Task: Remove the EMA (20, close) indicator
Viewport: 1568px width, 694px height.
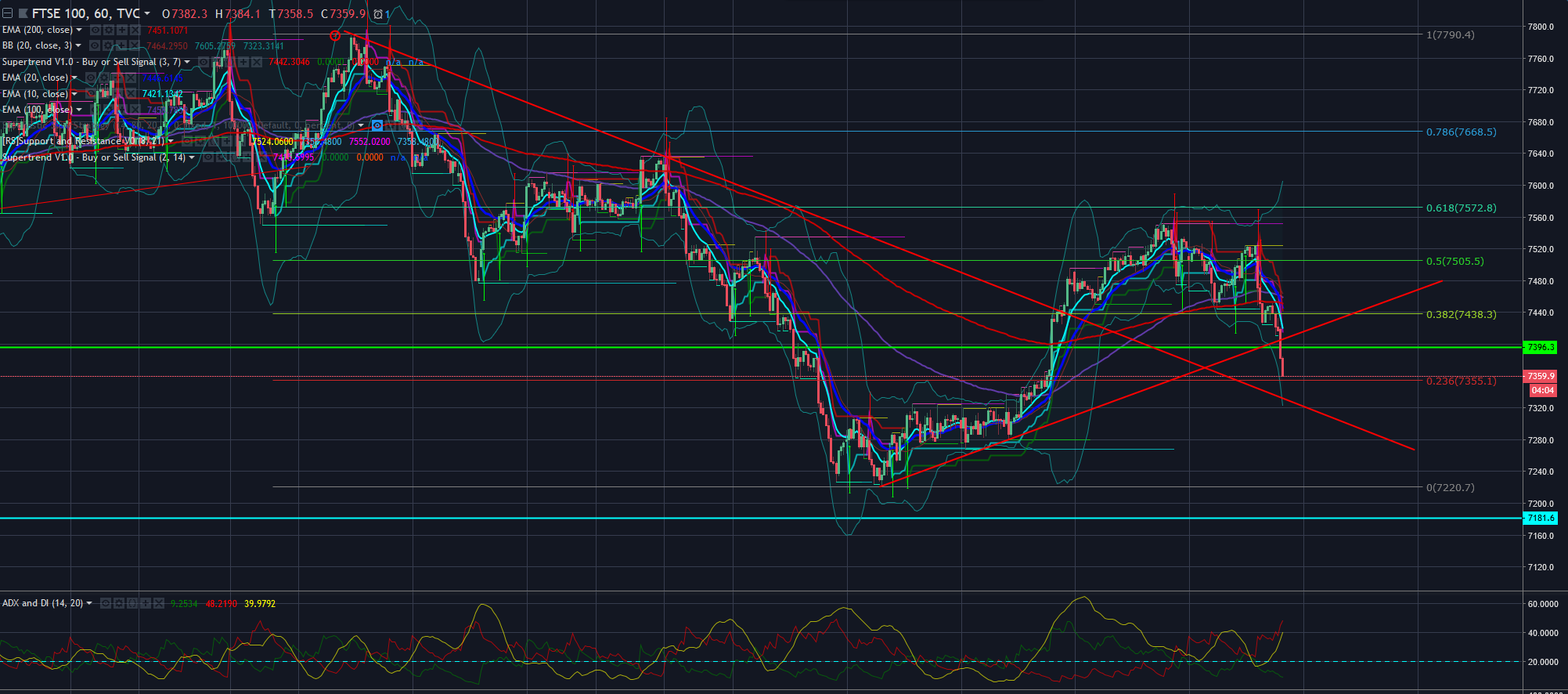Action: (x=130, y=78)
